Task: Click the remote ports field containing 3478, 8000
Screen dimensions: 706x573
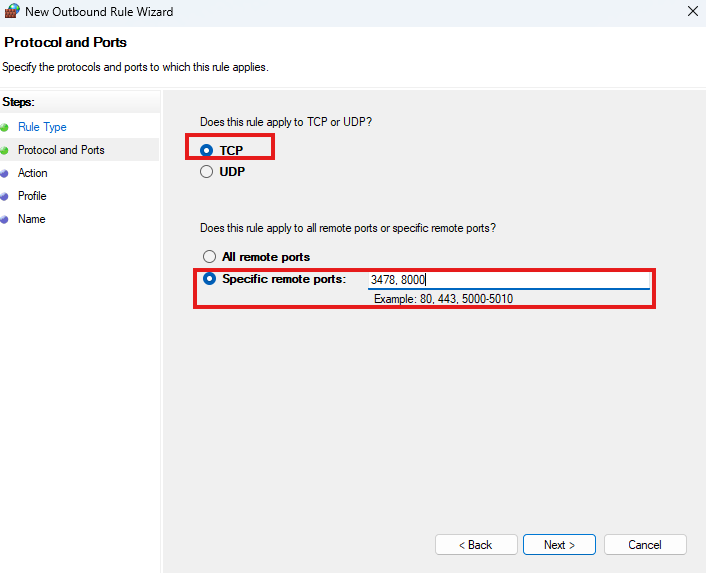Action: (x=508, y=280)
